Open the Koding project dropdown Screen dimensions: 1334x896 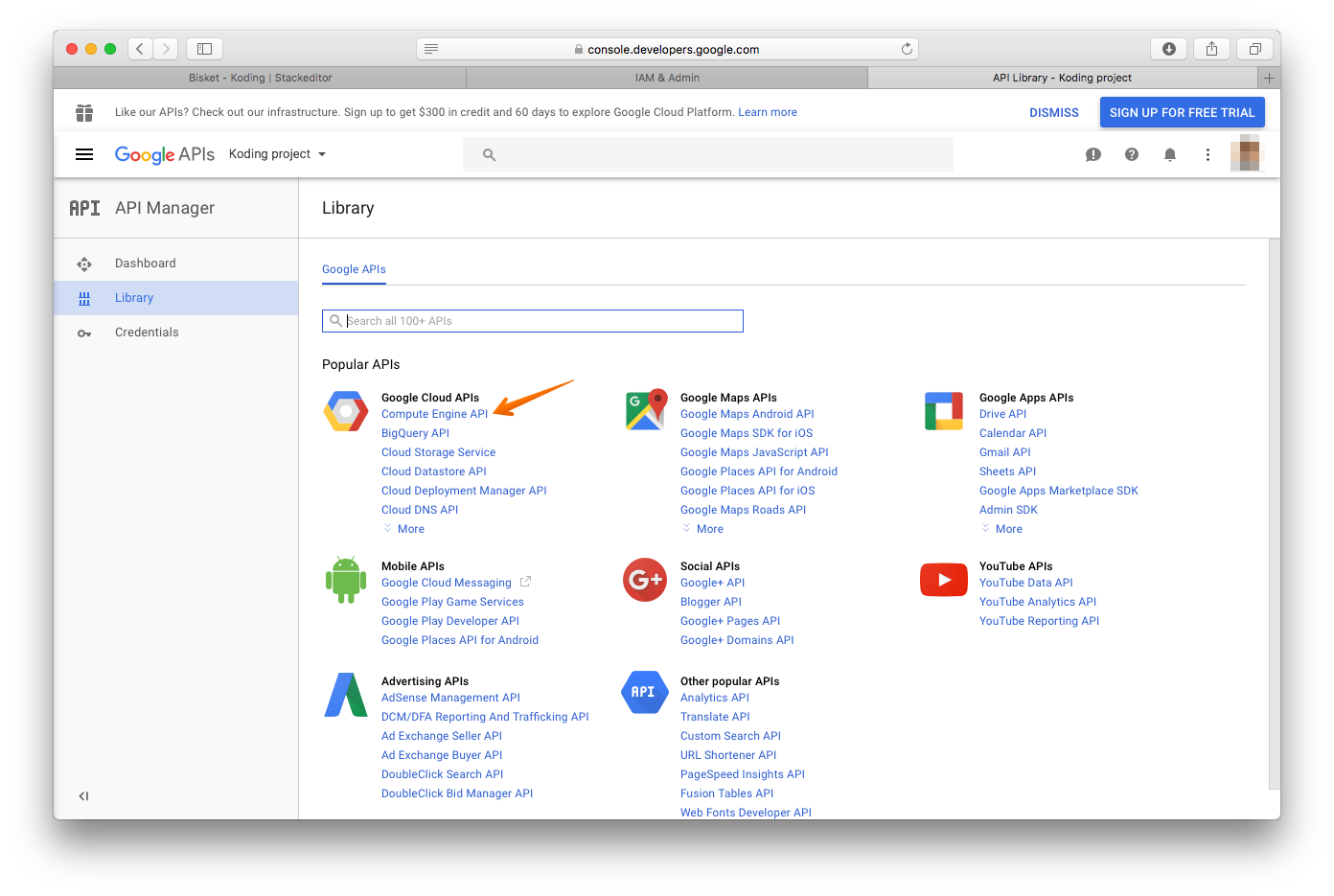tap(277, 154)
